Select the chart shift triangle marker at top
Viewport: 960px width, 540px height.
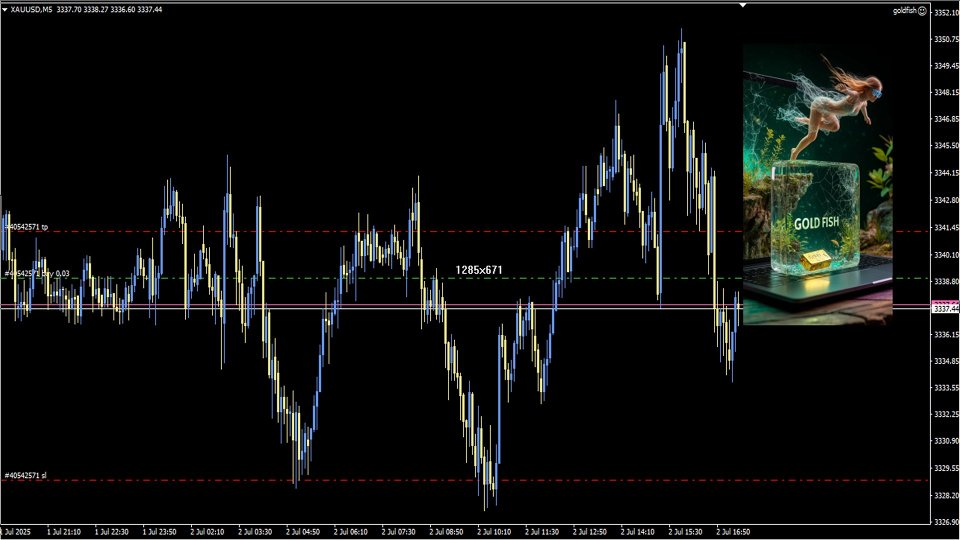(743, 5)
